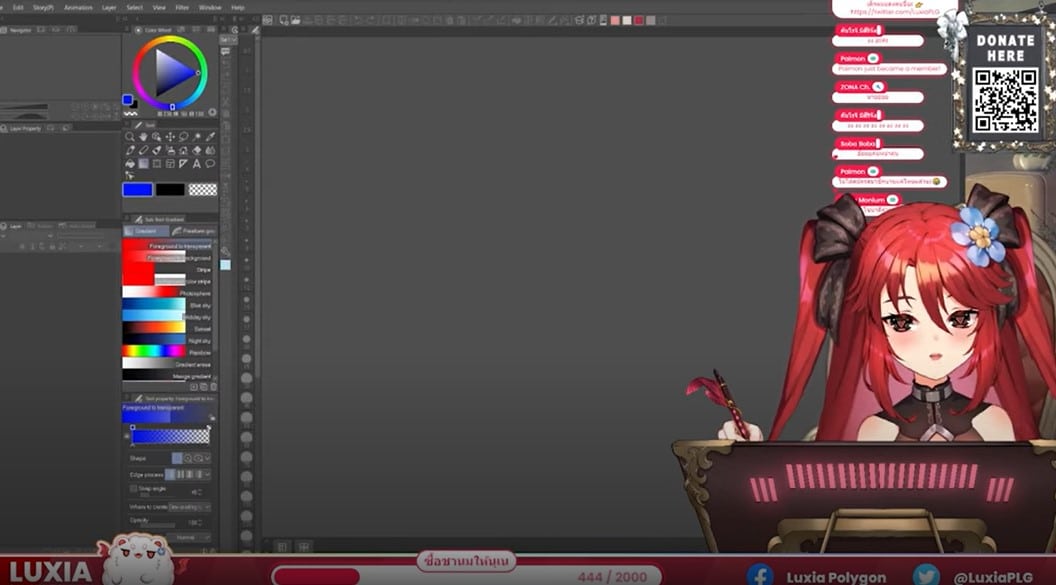Viewport: 1056px width, 585px height.
Task: Open the Window menu
Action: [210, 7]
